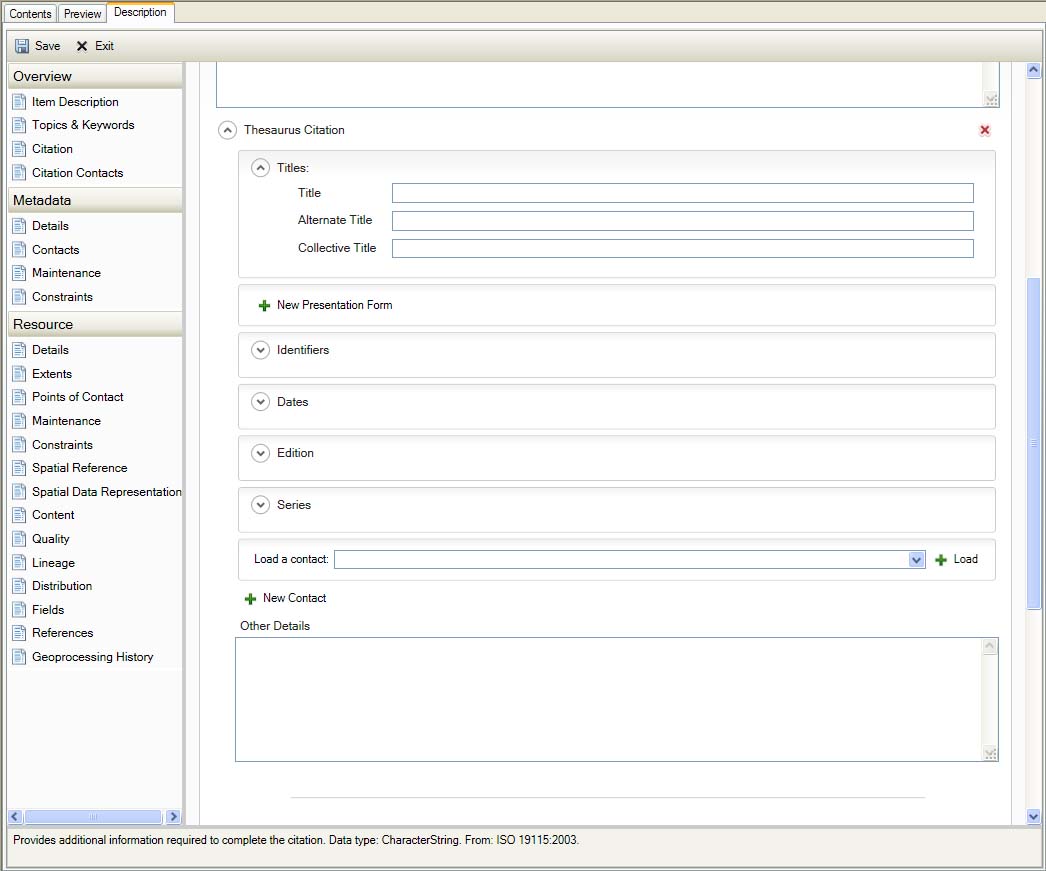Collapse the Thesaurus Citation section
This screenshot has height=871, width=1046.
pyautogui.click(x=227, y=130)
